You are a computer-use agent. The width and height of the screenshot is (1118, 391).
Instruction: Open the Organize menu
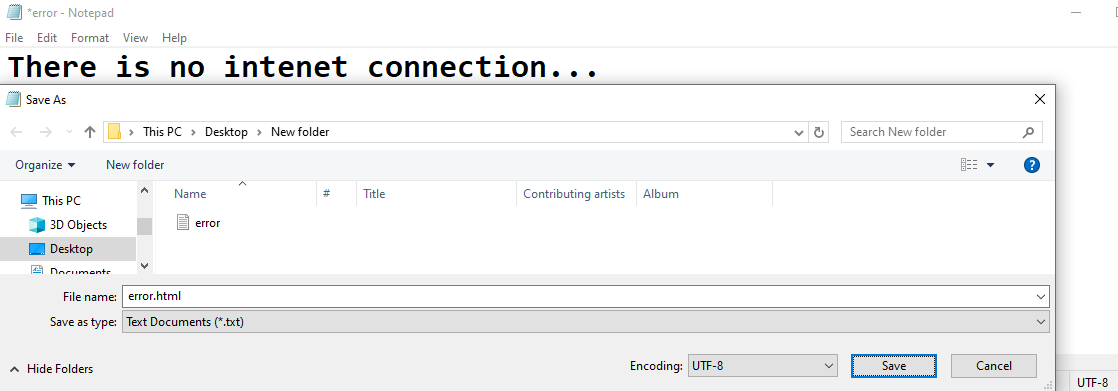[46, 165]
